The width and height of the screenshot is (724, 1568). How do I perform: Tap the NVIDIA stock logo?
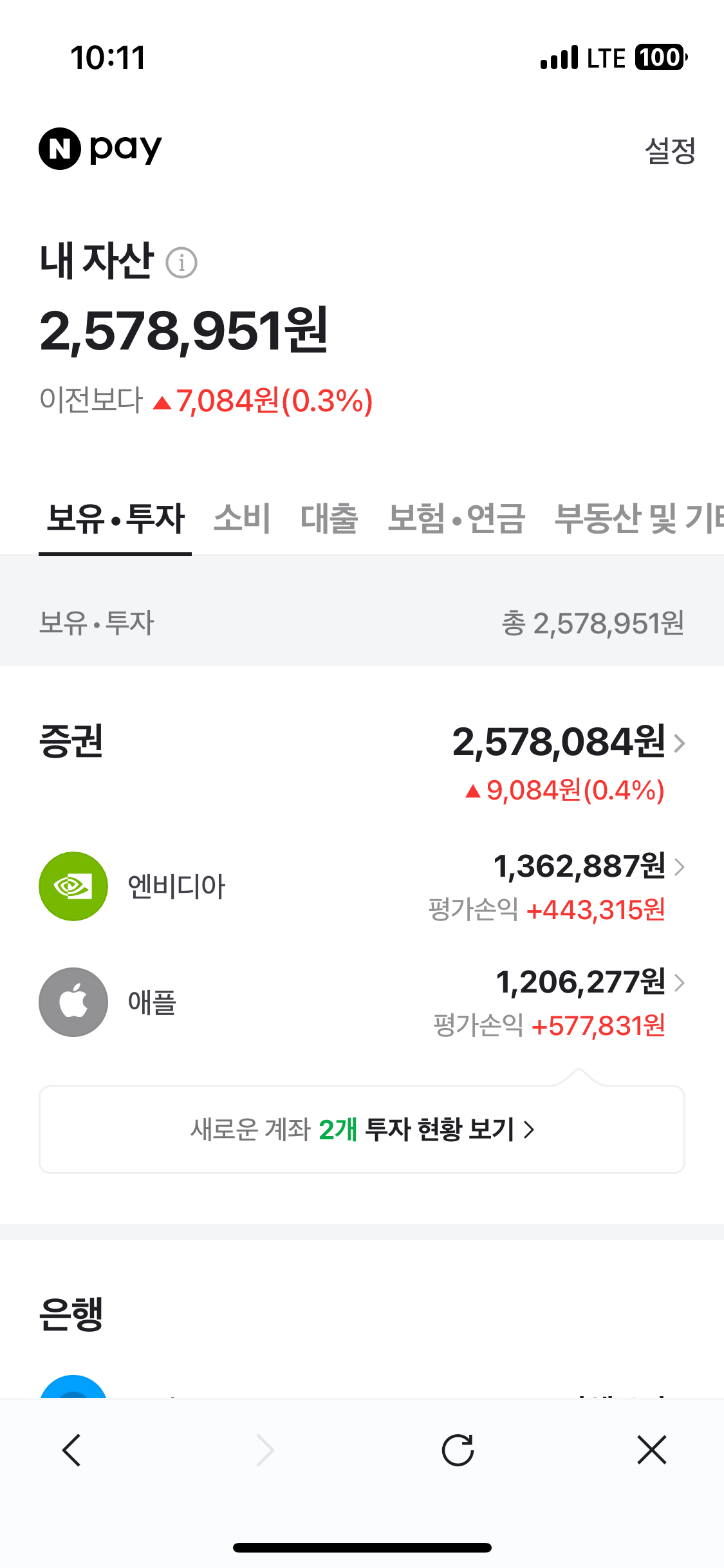[73, 886]
